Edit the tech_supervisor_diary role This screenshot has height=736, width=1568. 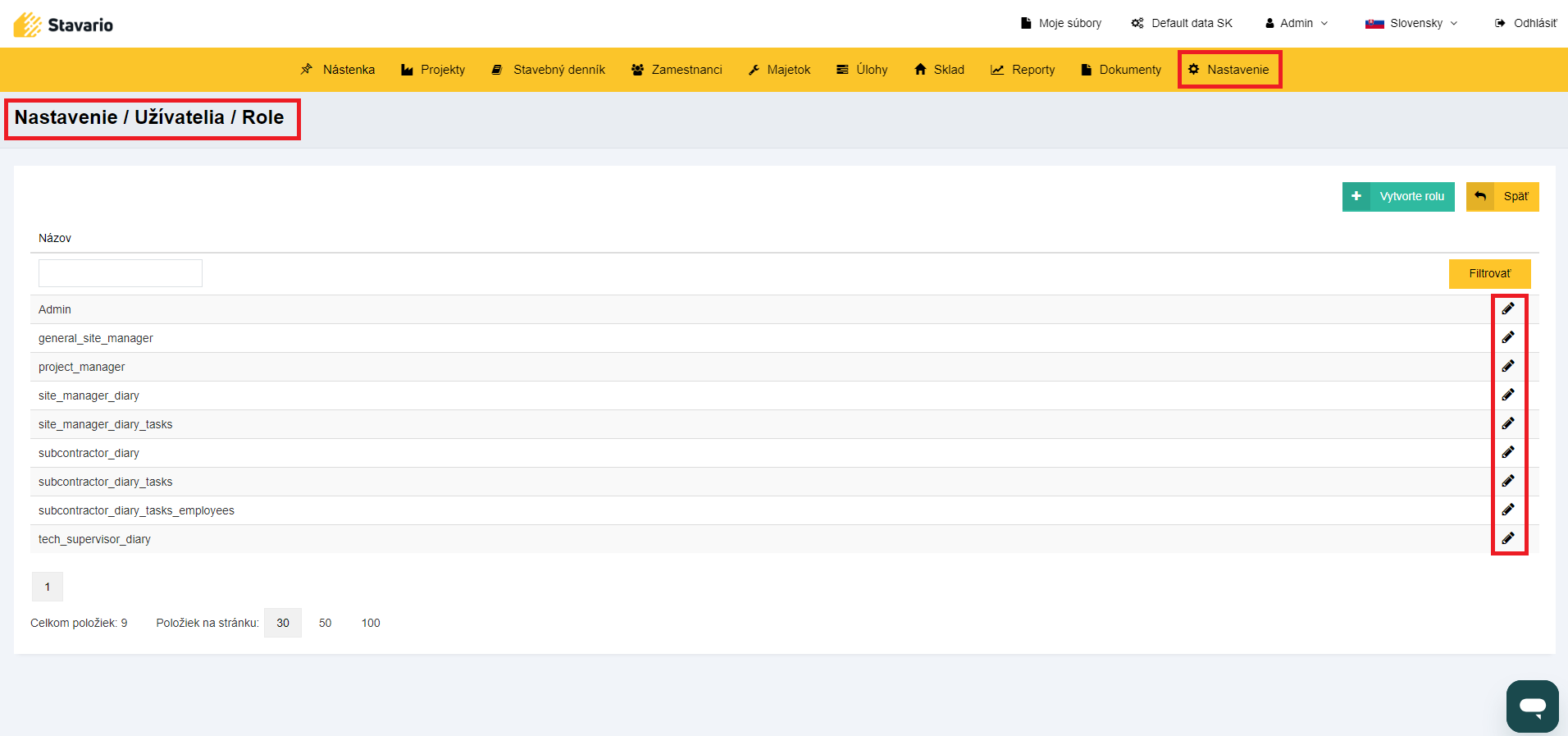[1508, 539]
